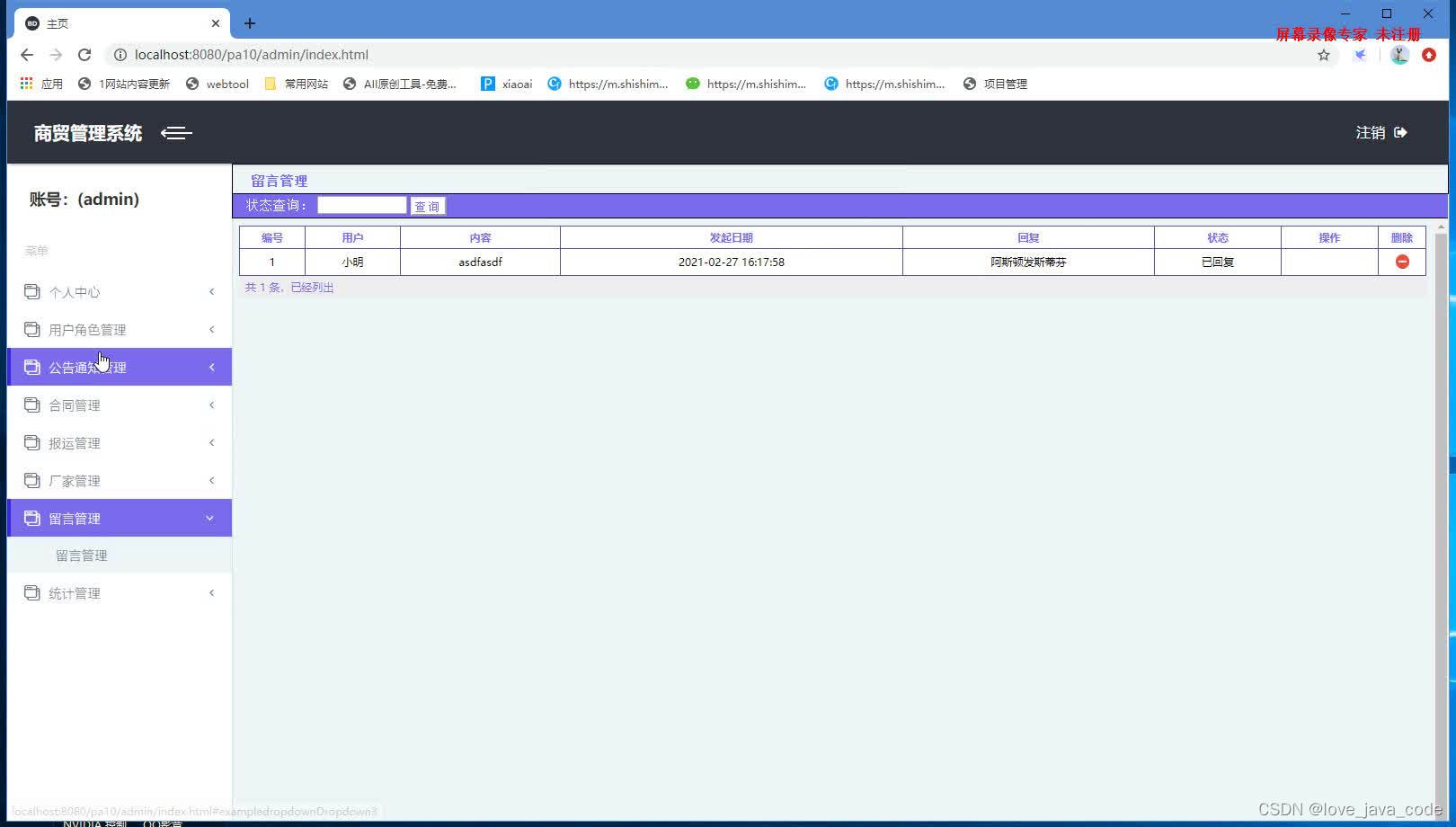The width and height of the screenshot is (1456, 827).
Task: Click the 厂家管理 menu icon
Action: click(32, 480)
